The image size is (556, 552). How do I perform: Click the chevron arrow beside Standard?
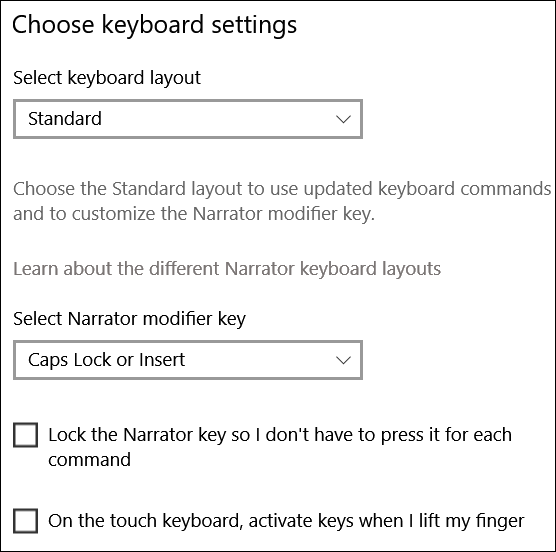[x=343, y=119]
